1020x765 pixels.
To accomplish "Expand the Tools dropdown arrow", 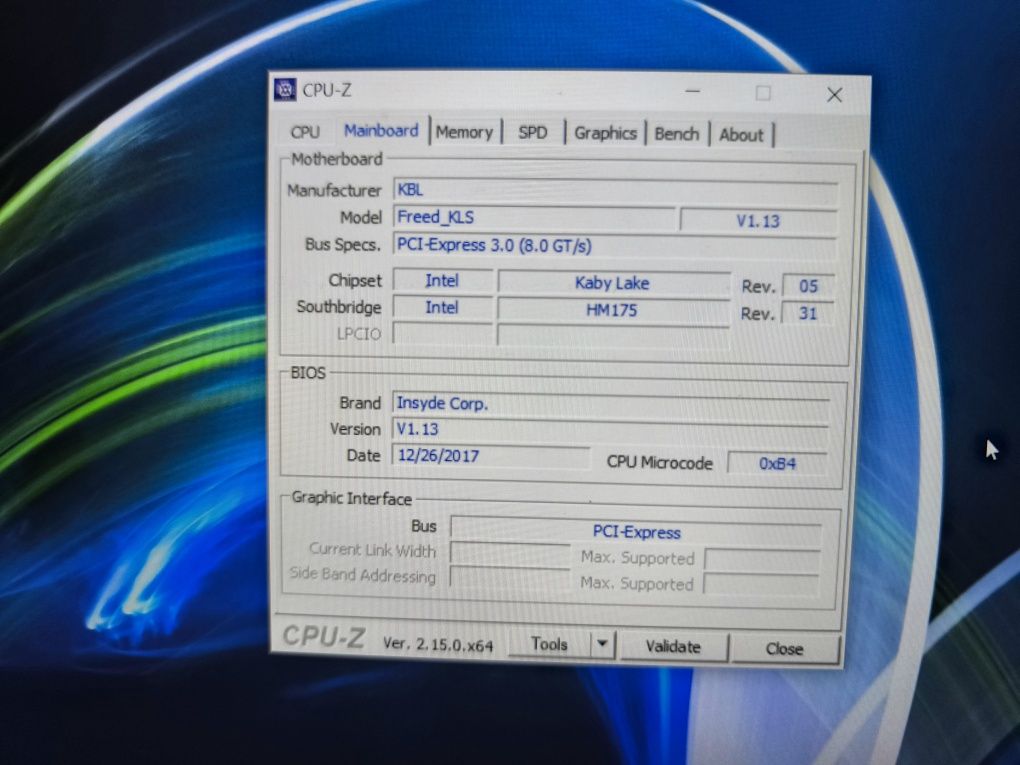I will [602, 645].
